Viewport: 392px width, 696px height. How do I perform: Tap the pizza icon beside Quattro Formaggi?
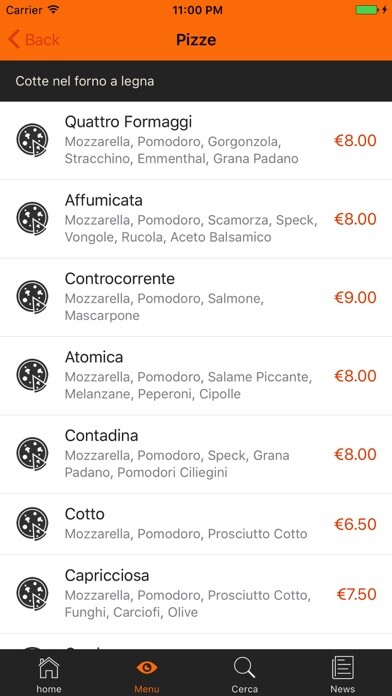[32, 140]
